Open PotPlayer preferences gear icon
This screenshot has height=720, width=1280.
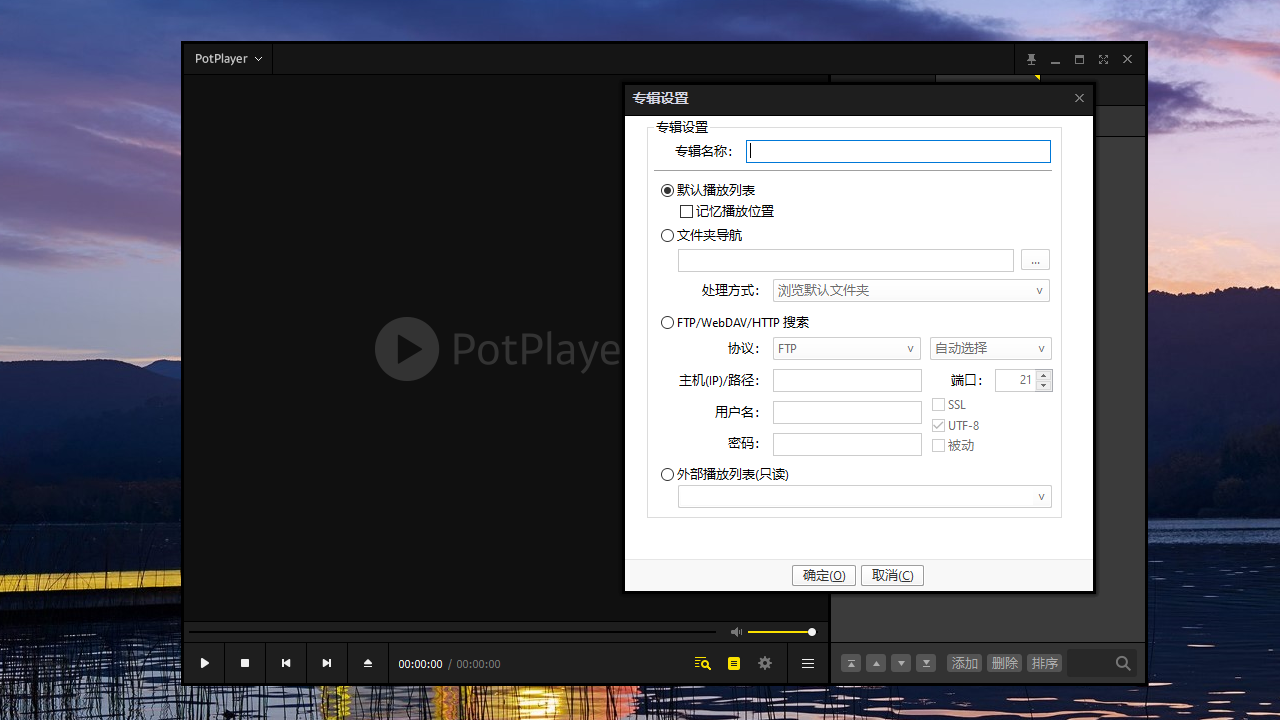(764, 663)
